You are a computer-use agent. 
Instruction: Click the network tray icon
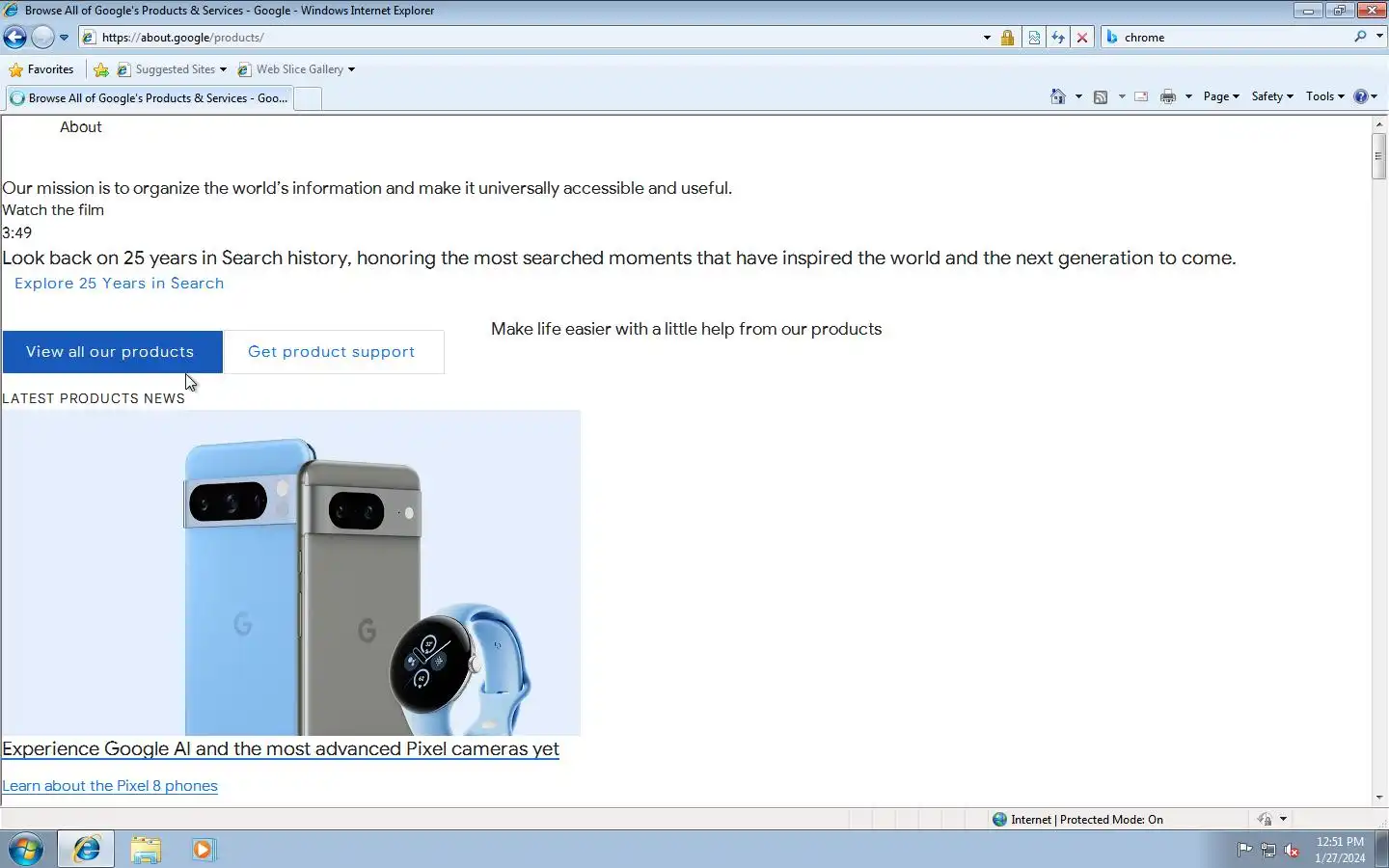click(1268, 850)
